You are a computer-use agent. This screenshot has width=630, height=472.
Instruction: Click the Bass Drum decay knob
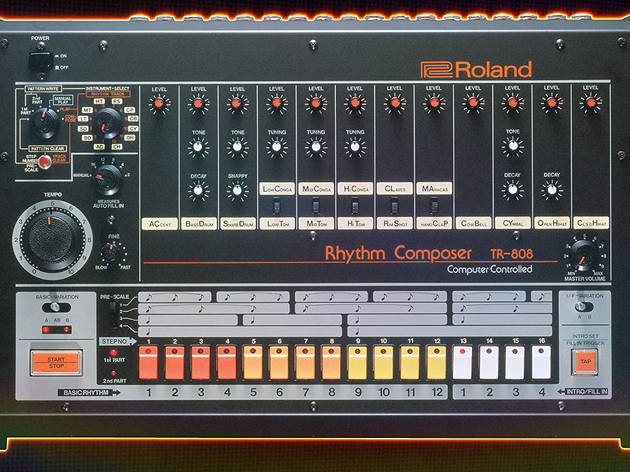[x=198, y=191]
